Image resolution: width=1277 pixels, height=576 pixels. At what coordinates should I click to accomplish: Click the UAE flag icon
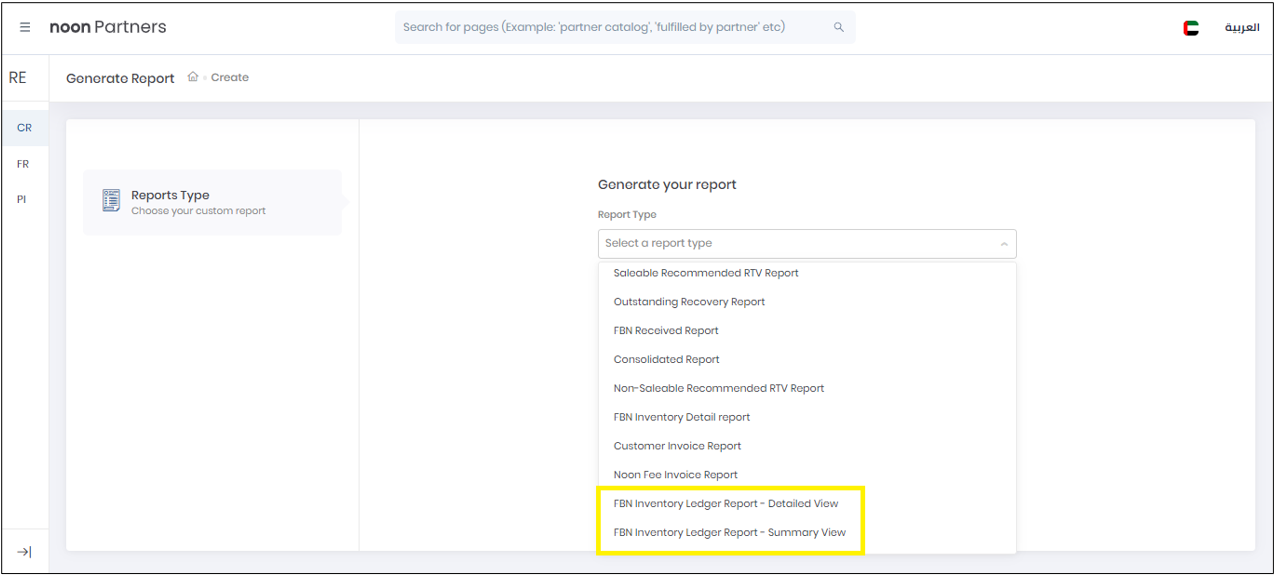pyautogui.click(x=1190, y=27)
